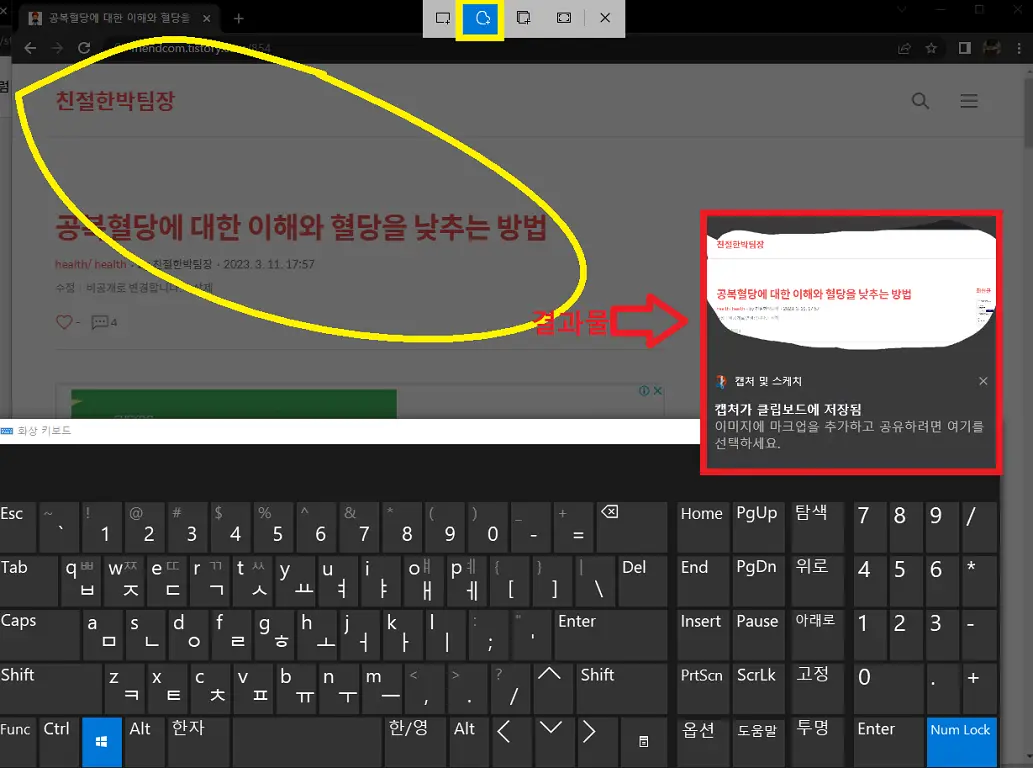Open the health/ health category link
The image size is (1033, 768).
click(91, 264)
